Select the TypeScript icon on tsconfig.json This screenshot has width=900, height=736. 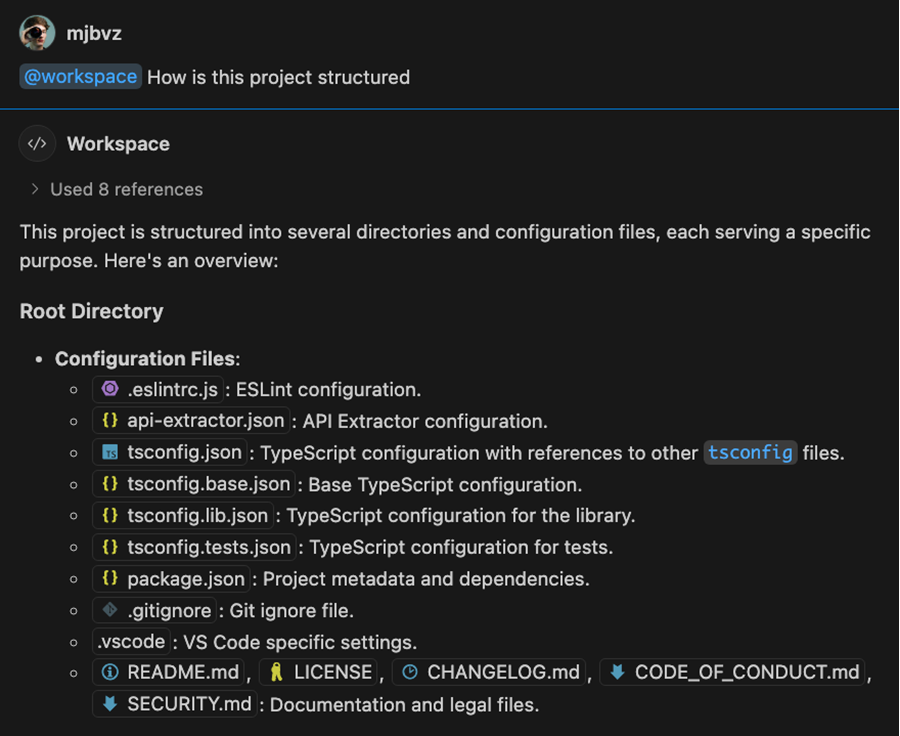coord(108,453)
